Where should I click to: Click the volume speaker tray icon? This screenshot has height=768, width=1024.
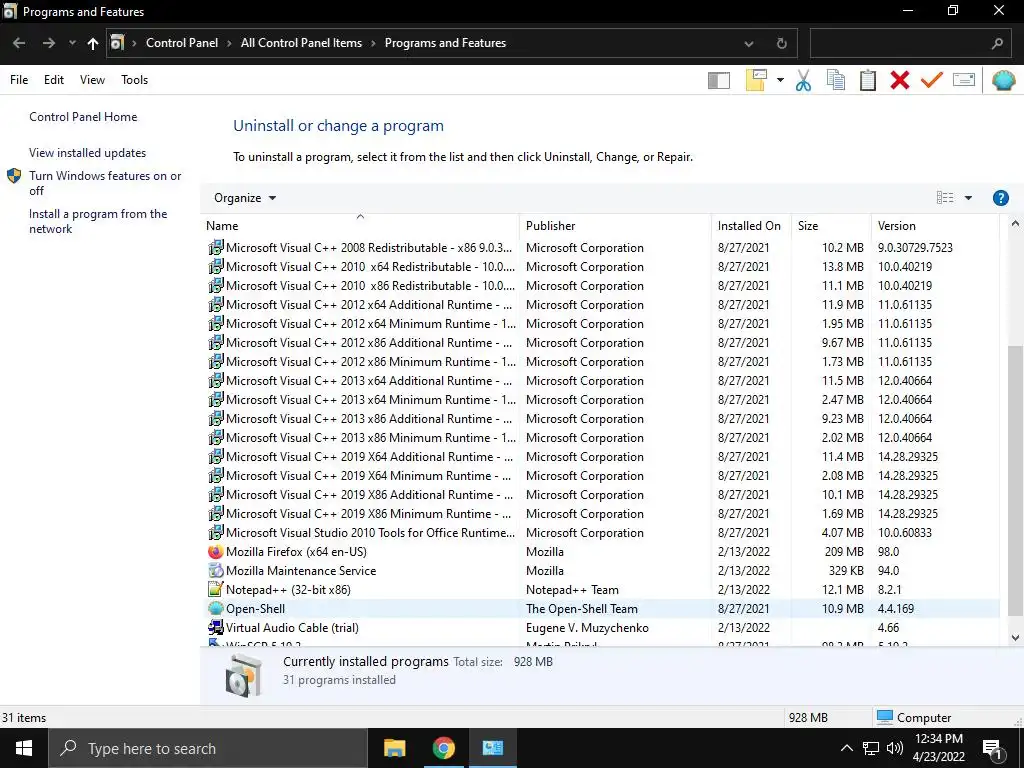(x=895, y=748)
